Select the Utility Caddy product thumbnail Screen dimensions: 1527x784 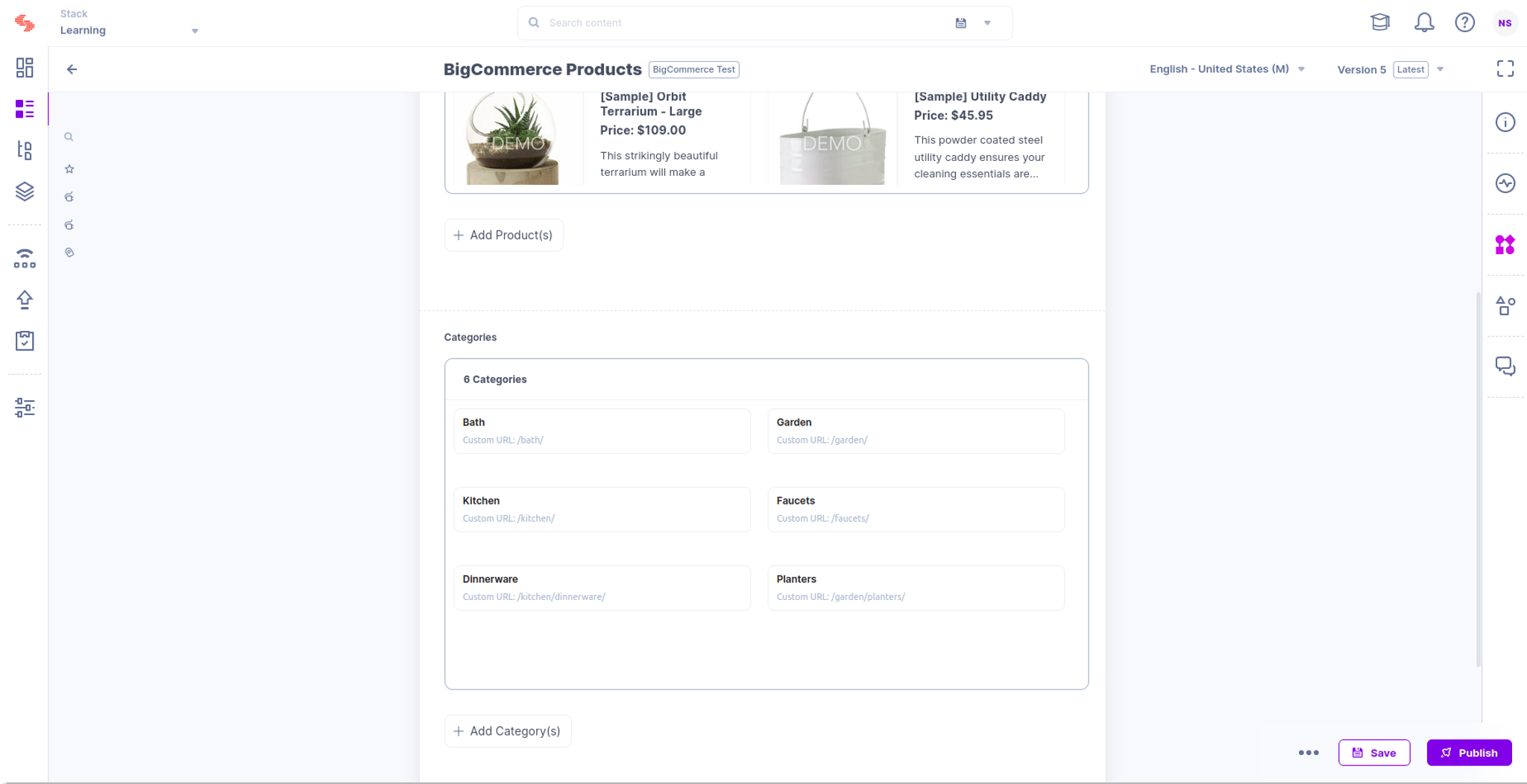[x=832, y=139]
